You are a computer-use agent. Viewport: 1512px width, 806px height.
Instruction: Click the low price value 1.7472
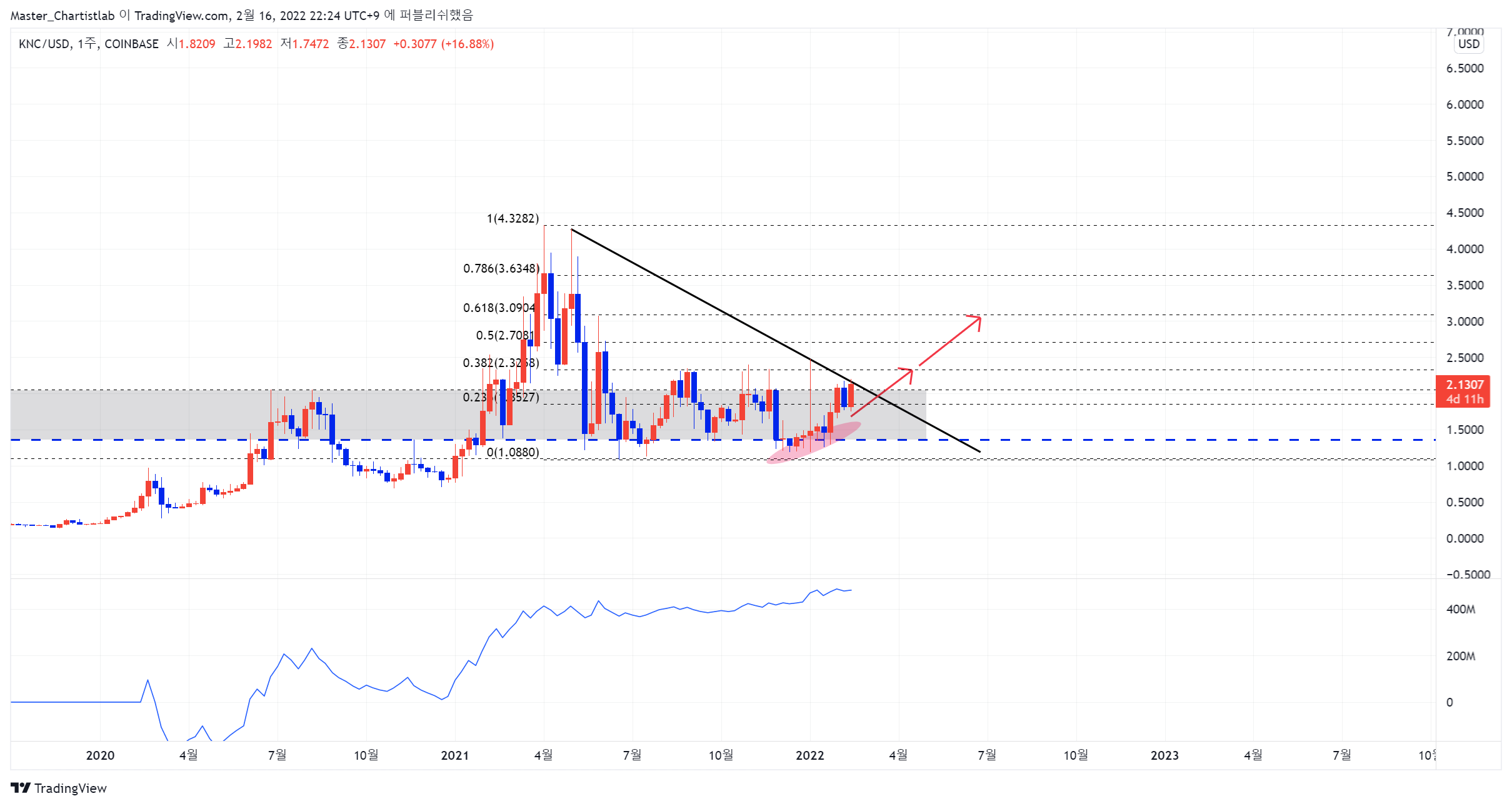click(311, 44)
